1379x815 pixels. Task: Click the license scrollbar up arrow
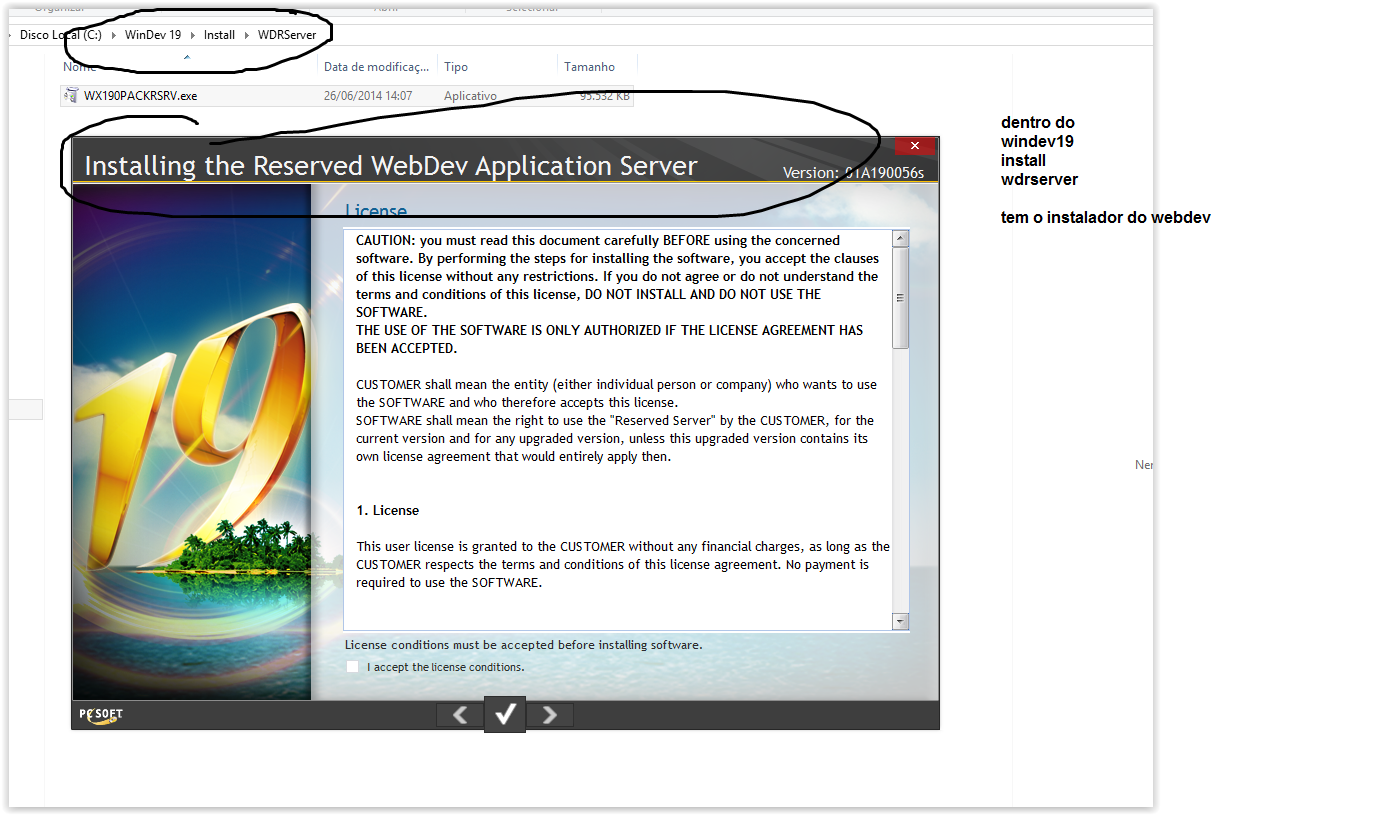click(x=901, y=239)
